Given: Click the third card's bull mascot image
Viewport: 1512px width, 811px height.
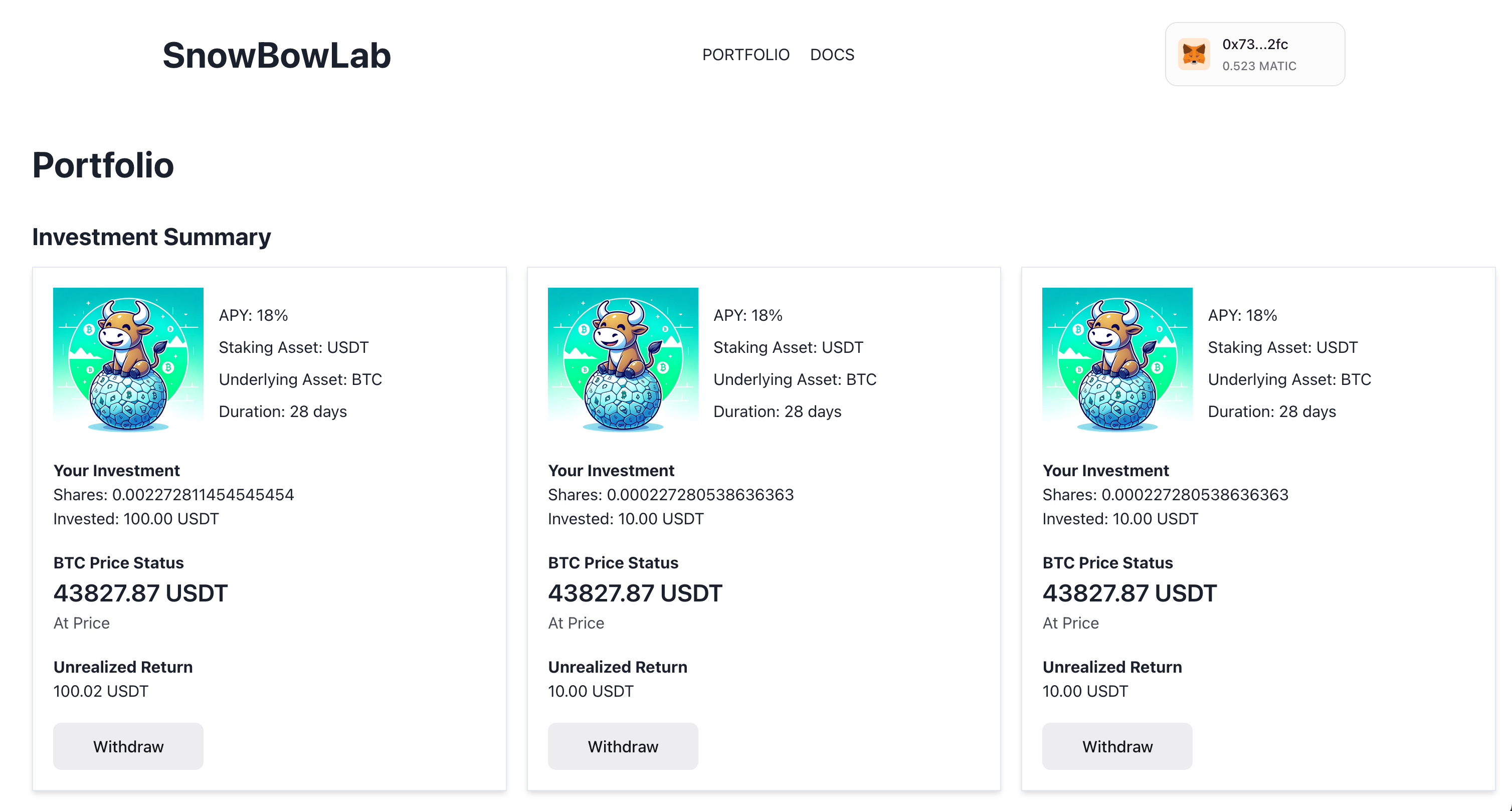Looking at the screenshot, I should tap(1117, 360).
